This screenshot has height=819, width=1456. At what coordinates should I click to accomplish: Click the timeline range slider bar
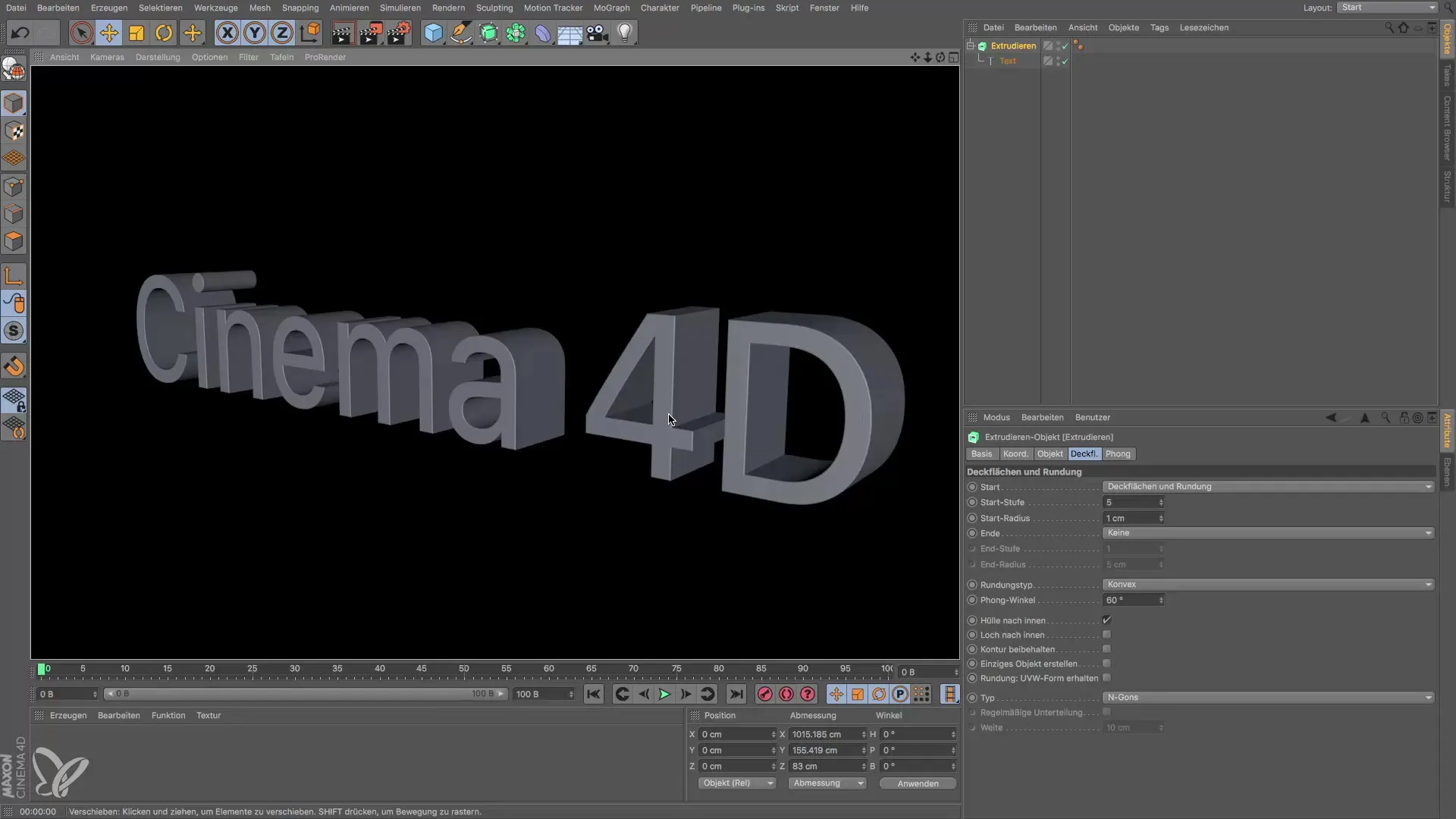(306, 694)
